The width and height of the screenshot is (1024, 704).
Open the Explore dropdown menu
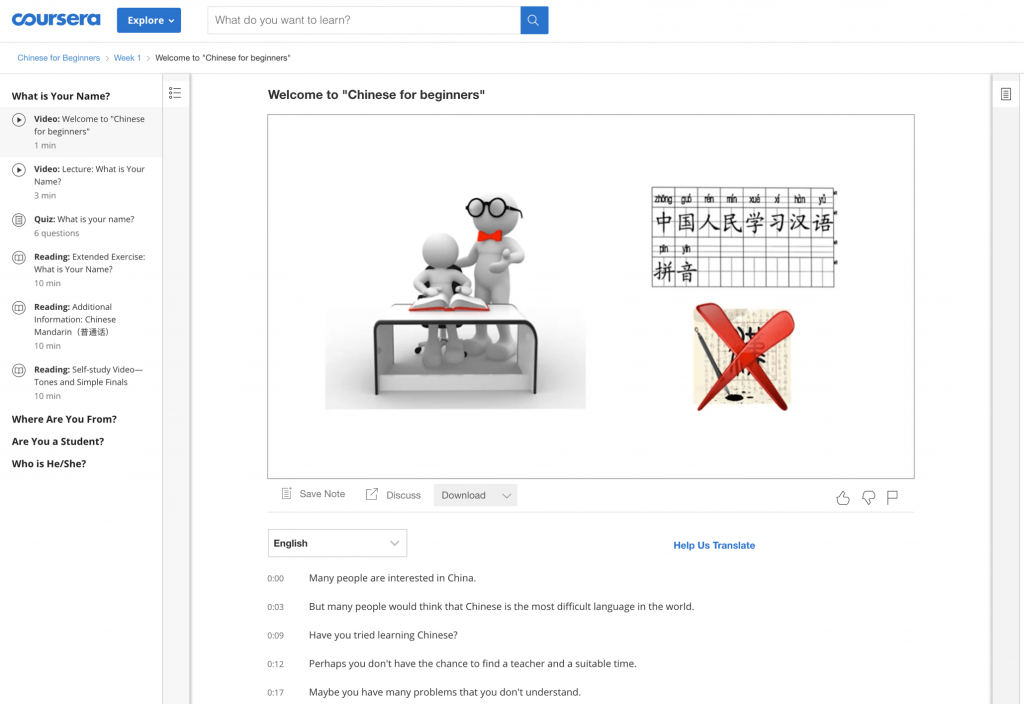click(x=149, y=20)
